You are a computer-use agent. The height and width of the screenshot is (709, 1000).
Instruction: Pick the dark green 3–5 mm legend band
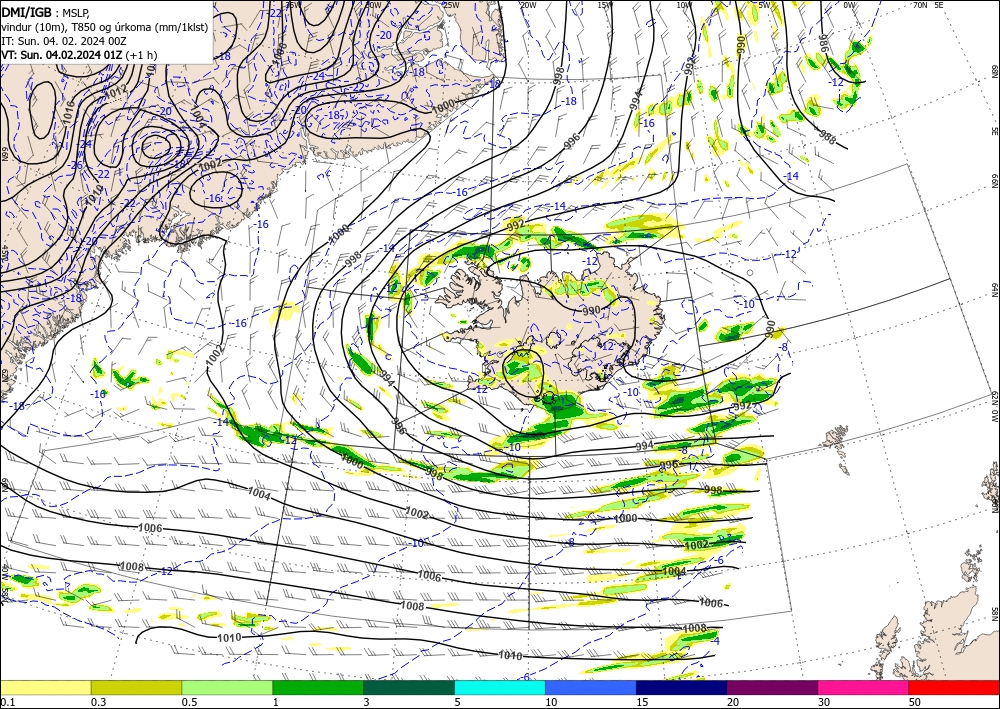409,687
